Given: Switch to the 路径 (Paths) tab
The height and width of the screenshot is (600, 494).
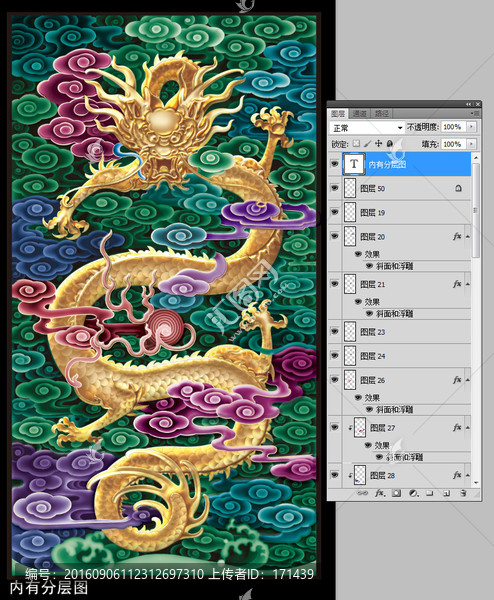Looking at the screenshot, I should (x=382, y=113).
